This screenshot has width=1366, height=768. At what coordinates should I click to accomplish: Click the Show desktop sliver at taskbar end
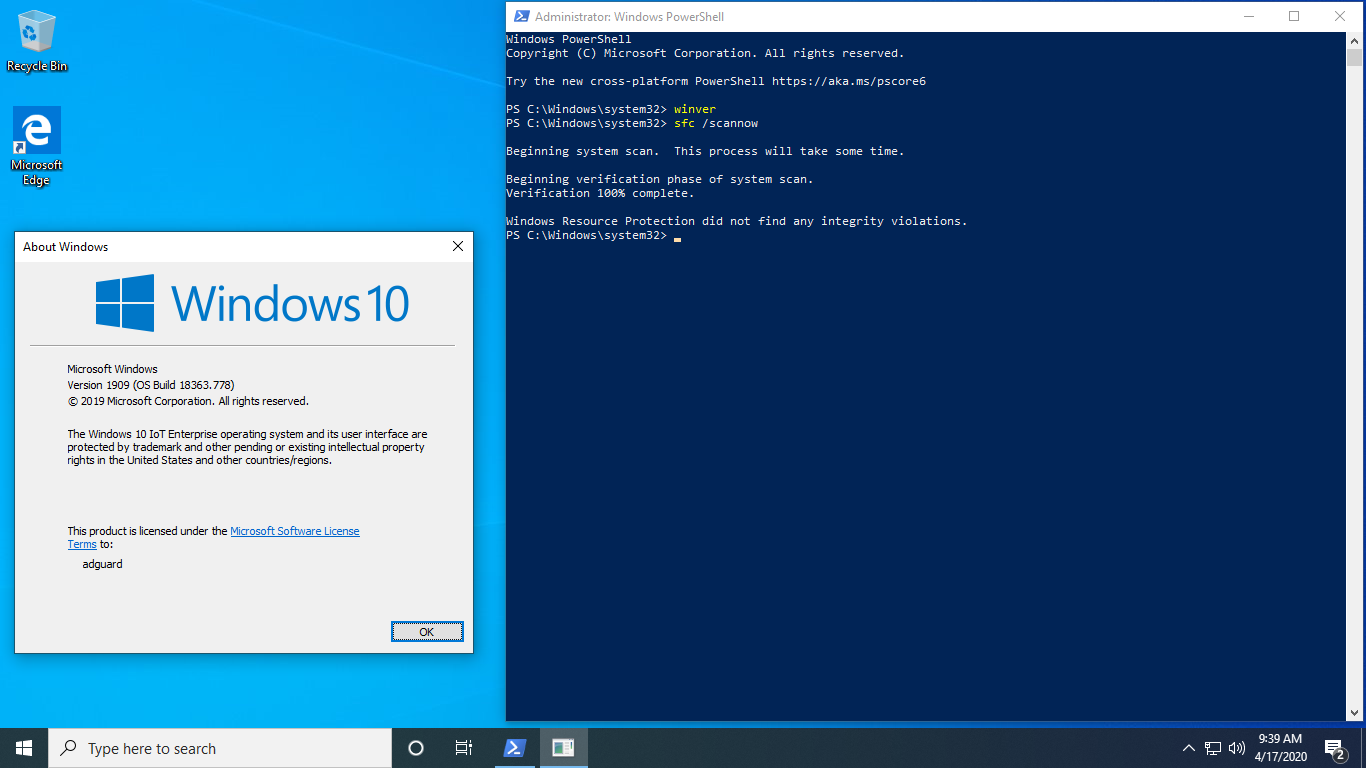pyautogui.click(x=1363, y=748)
